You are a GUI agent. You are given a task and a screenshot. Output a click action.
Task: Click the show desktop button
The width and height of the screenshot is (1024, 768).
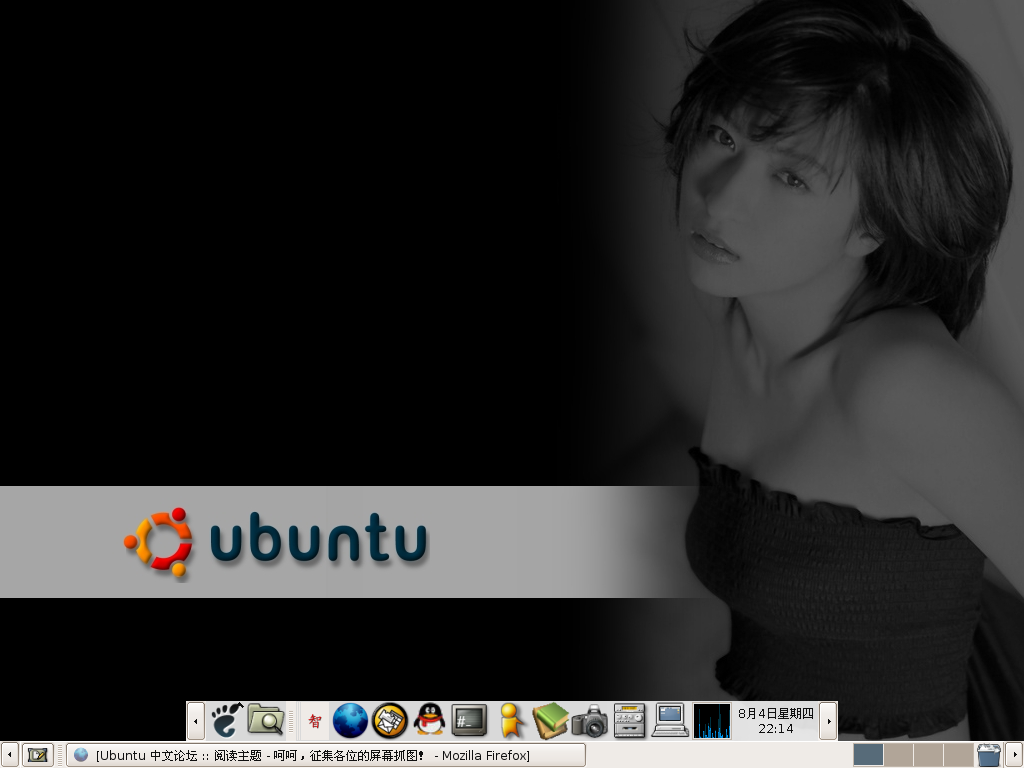(x=38, y=755)
